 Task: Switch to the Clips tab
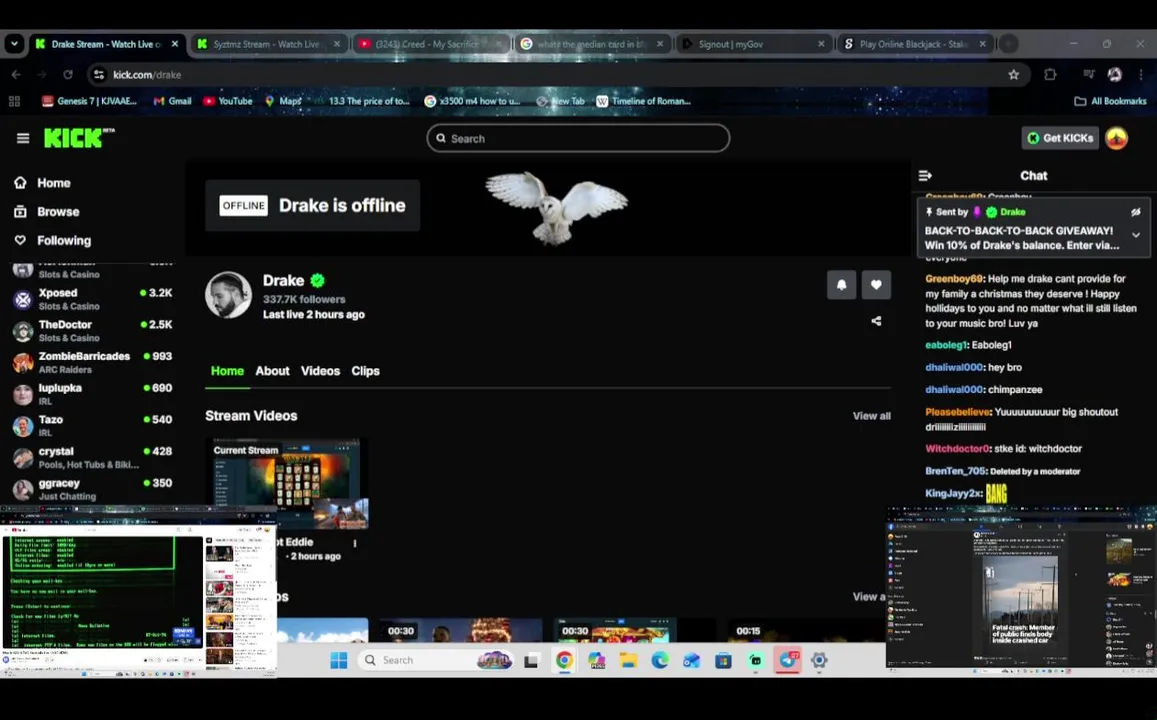pyautogui.click(x=365, y=371)
